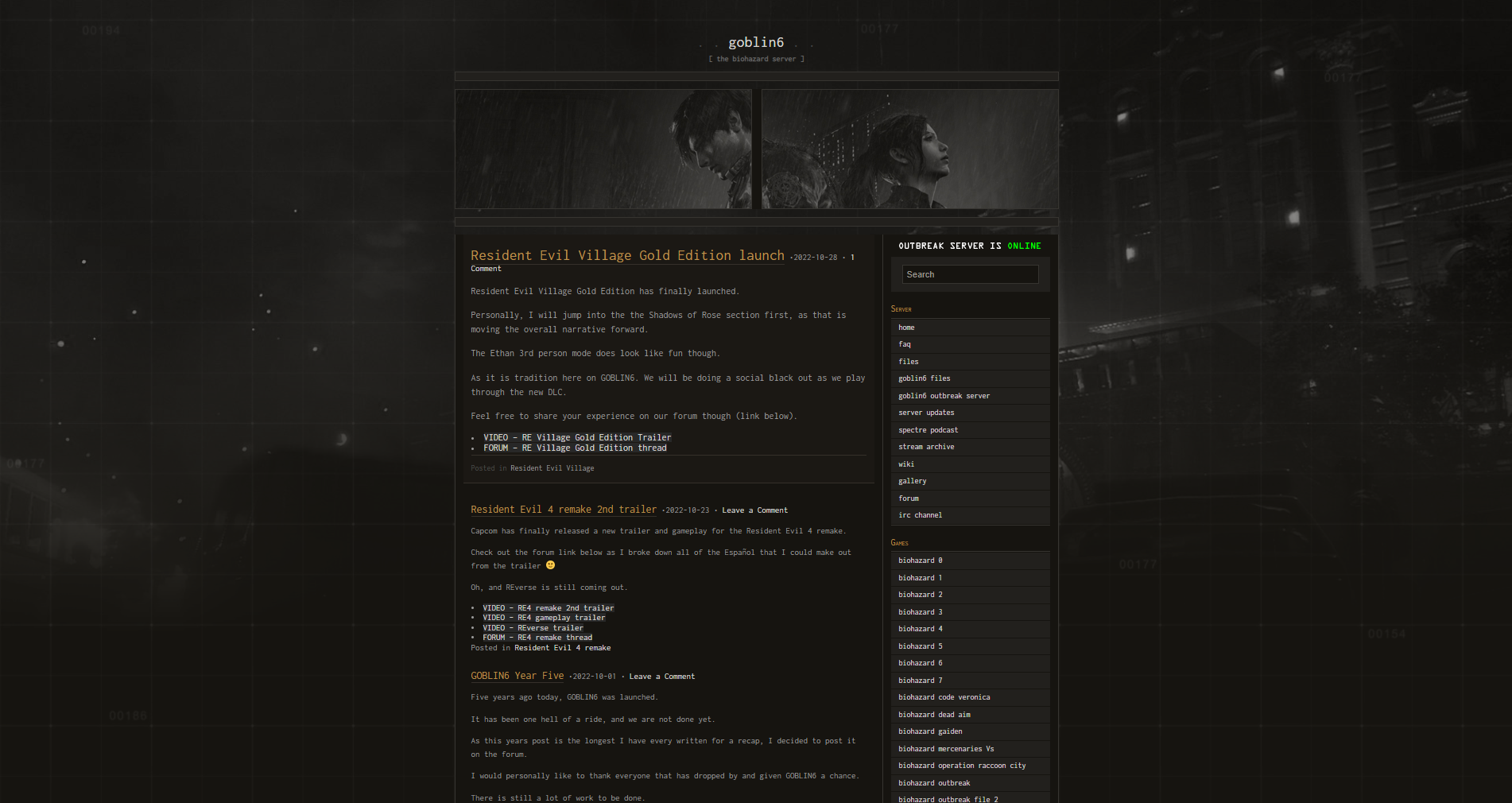Select biohazard 4 in the Games list

point(971,629)
